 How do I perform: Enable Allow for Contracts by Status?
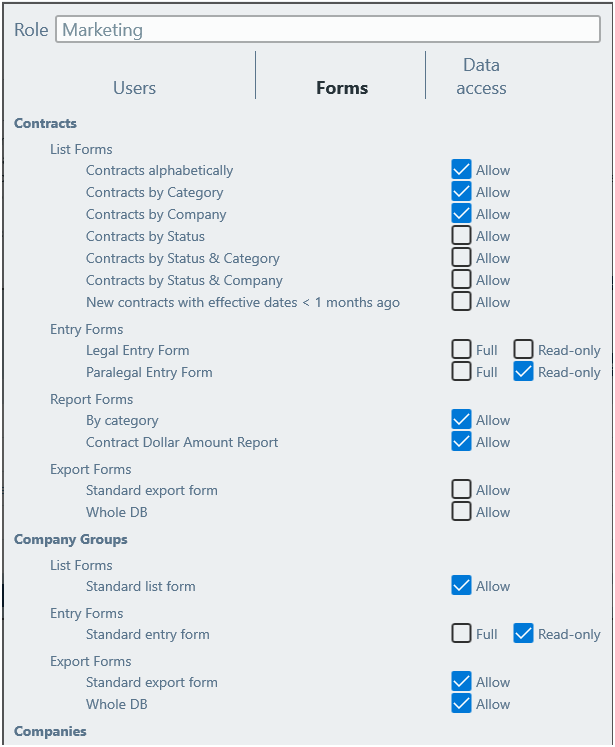tap(461, 237)
